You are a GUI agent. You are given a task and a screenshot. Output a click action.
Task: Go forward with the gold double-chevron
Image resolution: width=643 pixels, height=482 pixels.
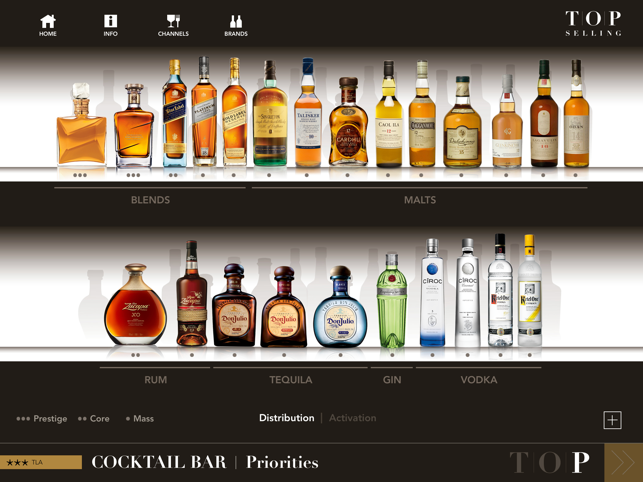623,462
